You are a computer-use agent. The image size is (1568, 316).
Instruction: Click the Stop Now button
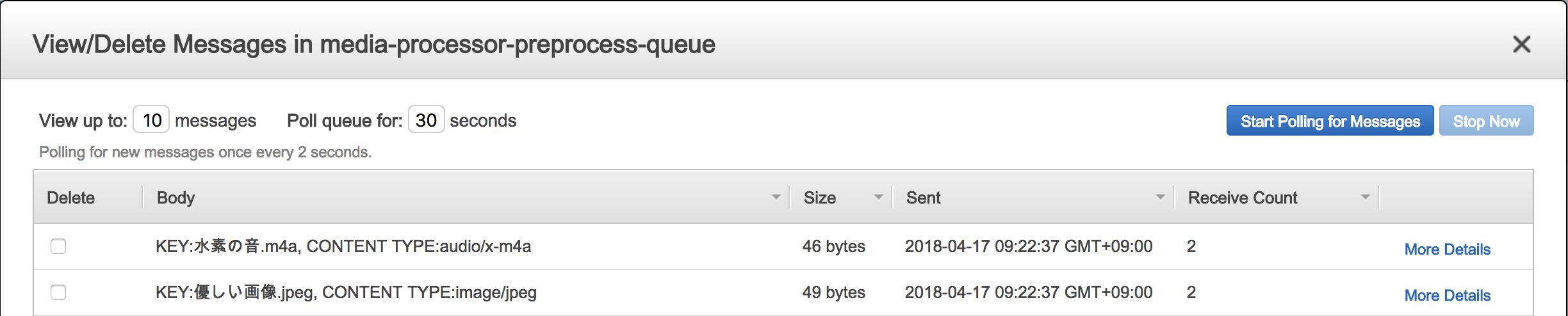point(1486,120)
